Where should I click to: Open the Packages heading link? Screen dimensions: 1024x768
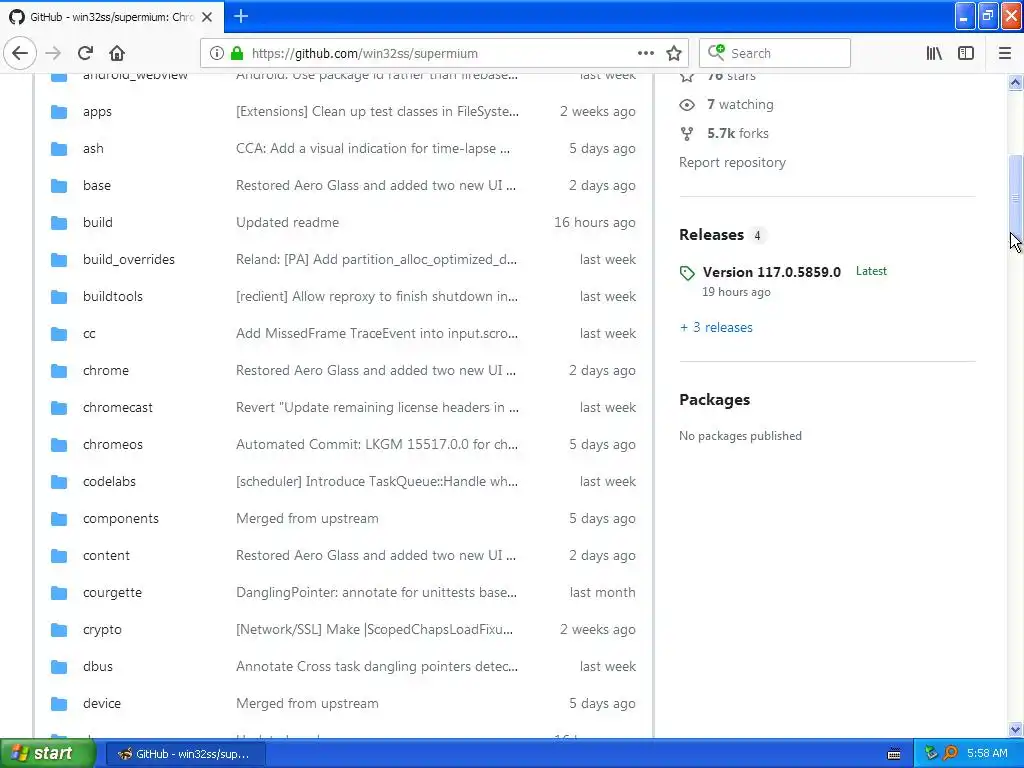point(714,400)
